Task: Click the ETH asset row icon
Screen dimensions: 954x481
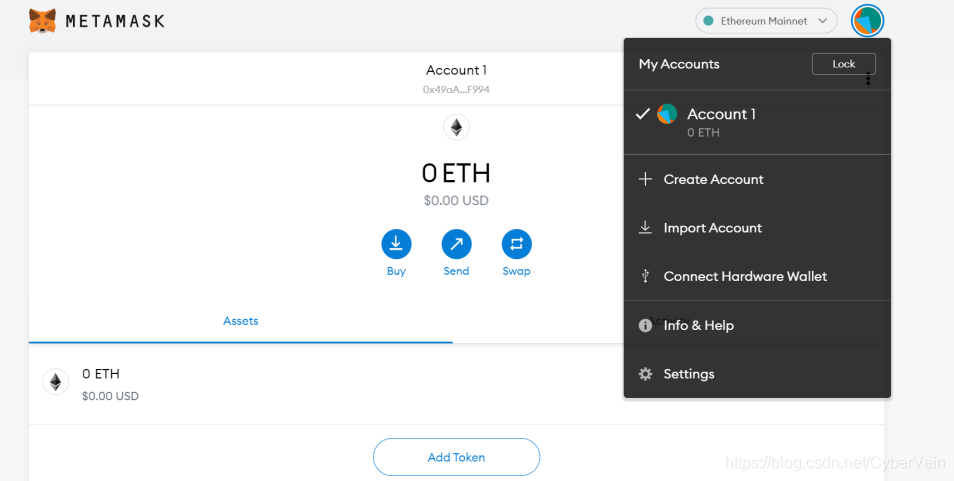Action: (x=55, y=382)
